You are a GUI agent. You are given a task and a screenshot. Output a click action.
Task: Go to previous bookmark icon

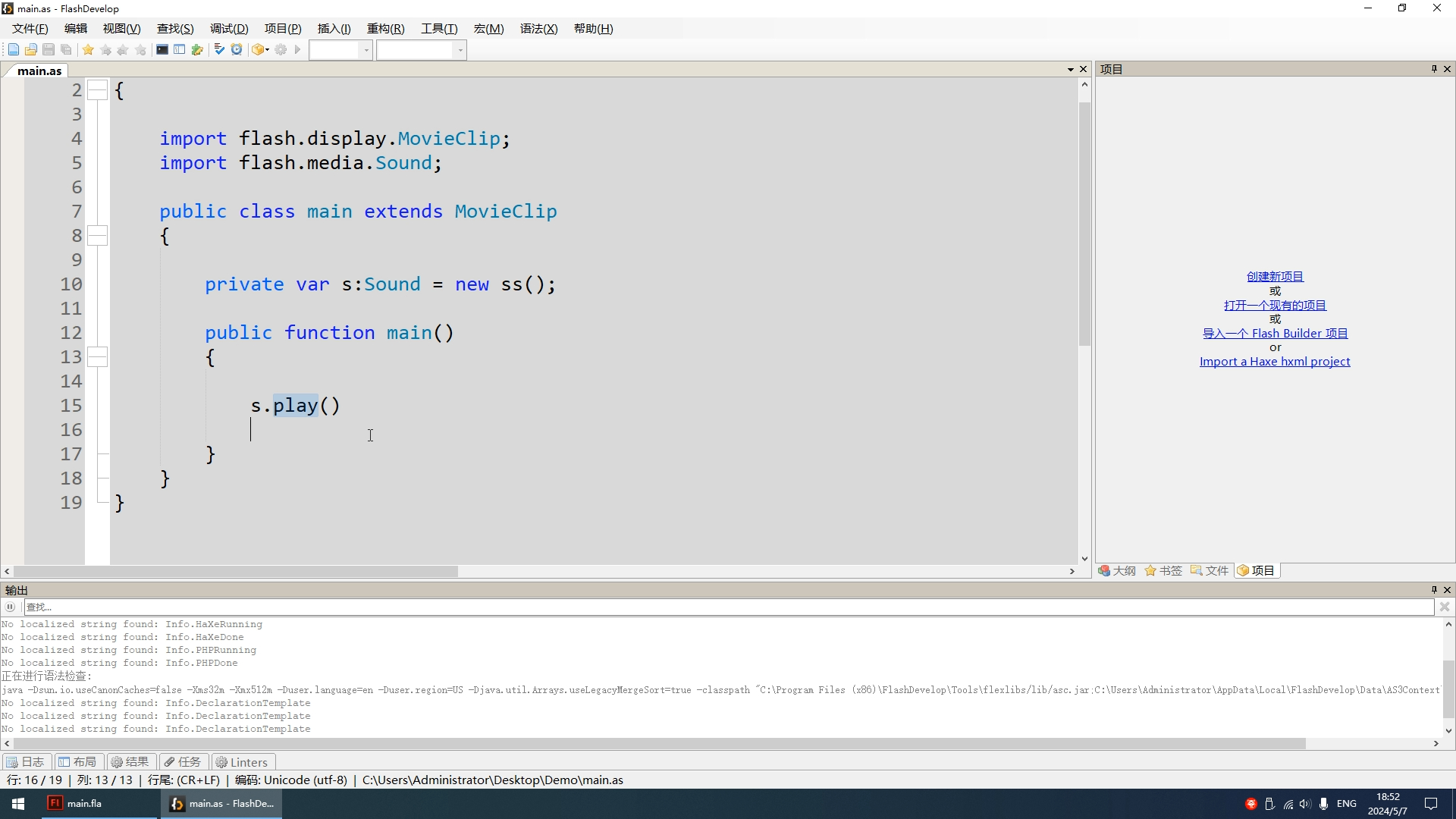(123, 50)
